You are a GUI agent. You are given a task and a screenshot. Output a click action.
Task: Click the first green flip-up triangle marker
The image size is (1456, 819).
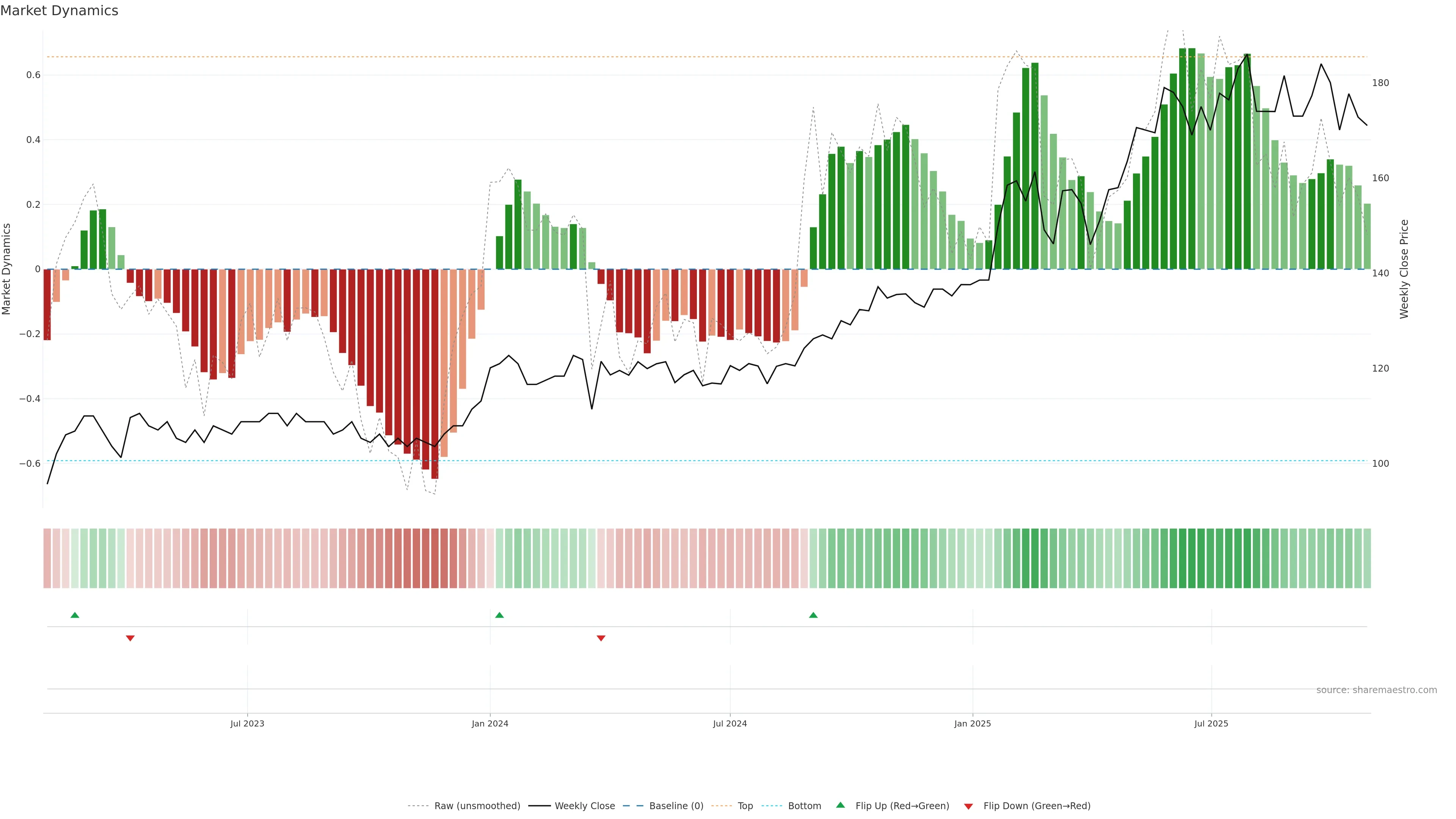(75, 615)
